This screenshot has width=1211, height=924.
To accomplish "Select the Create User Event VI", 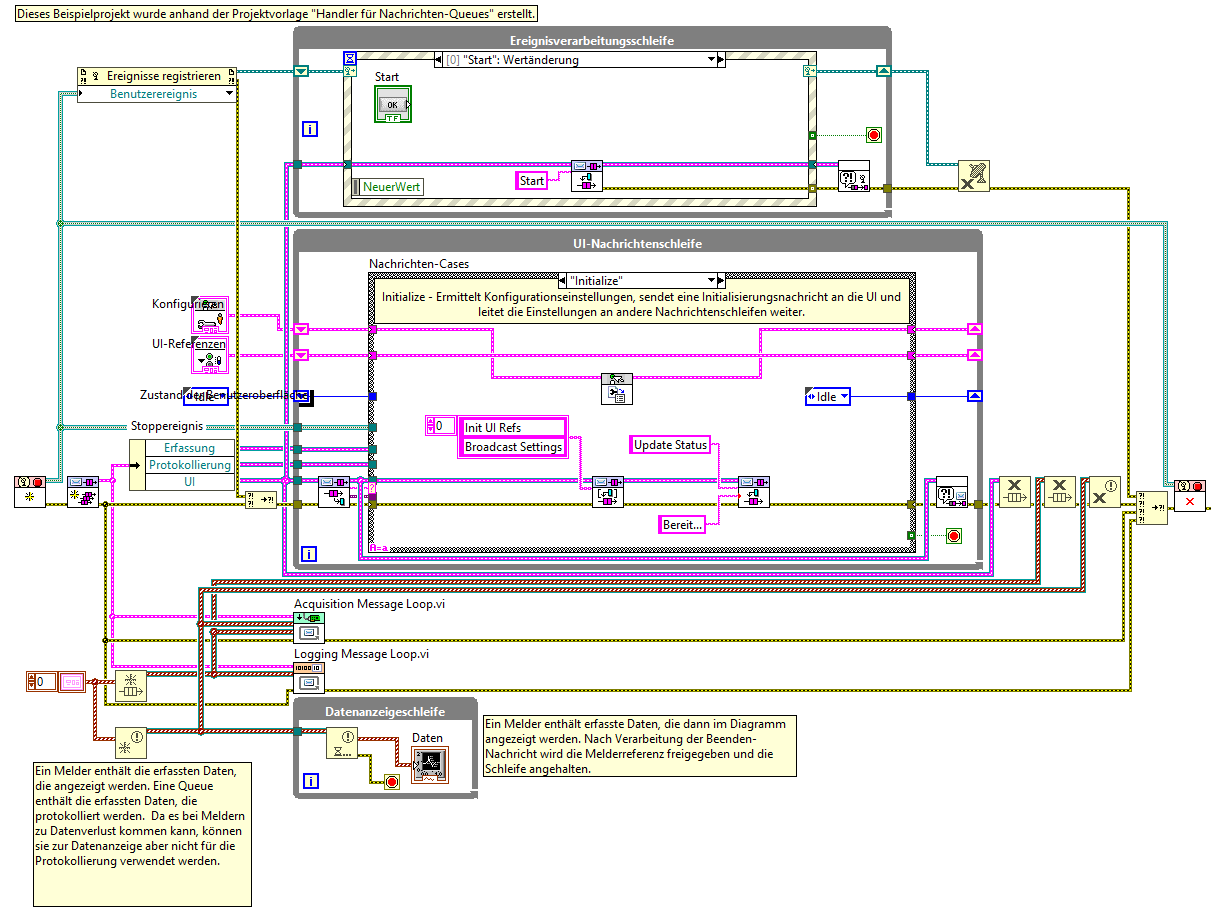I will point(31,492).
